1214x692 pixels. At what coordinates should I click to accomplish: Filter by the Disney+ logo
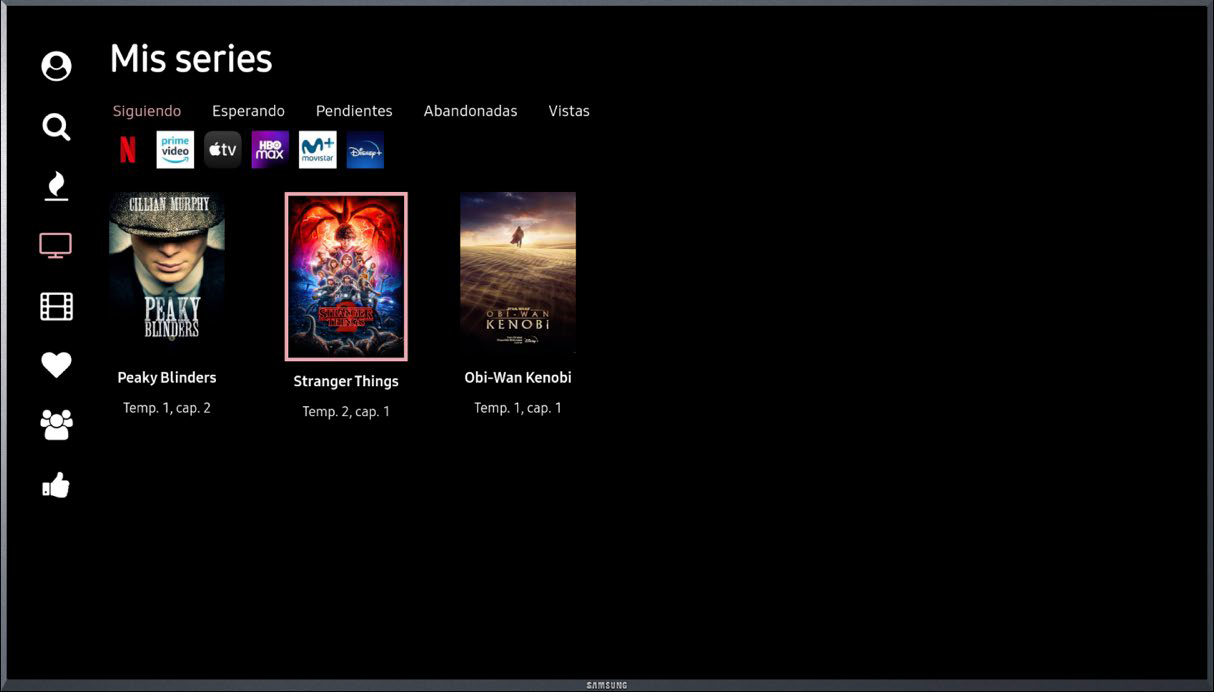pos(365,150)
